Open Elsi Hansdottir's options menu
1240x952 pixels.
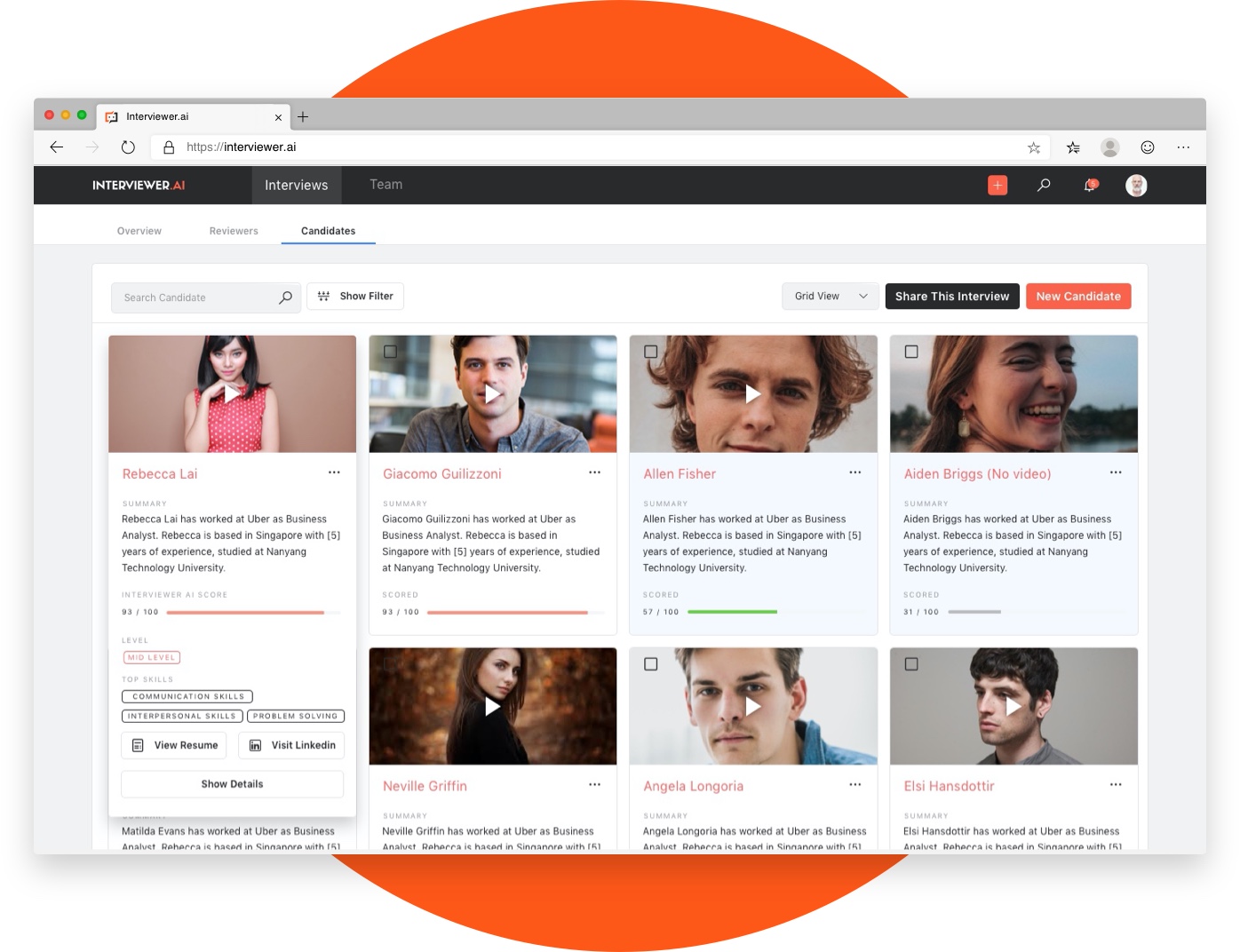tap(1116, 785)
